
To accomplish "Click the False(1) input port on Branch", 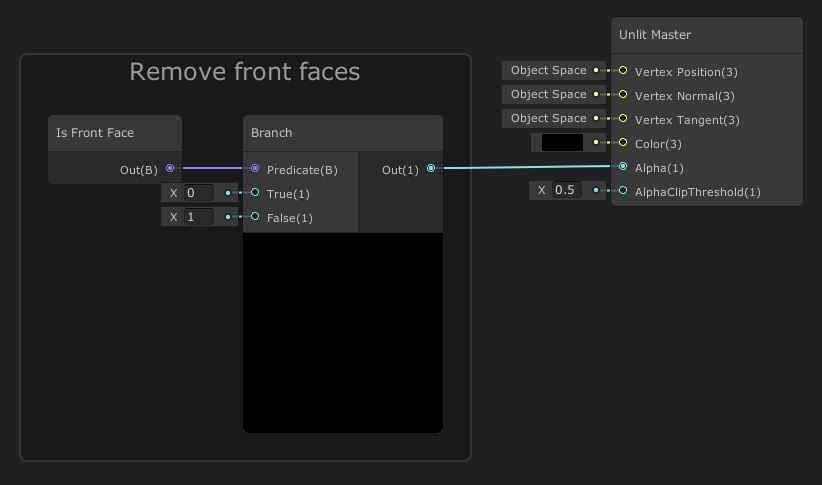I will point(255,217).
